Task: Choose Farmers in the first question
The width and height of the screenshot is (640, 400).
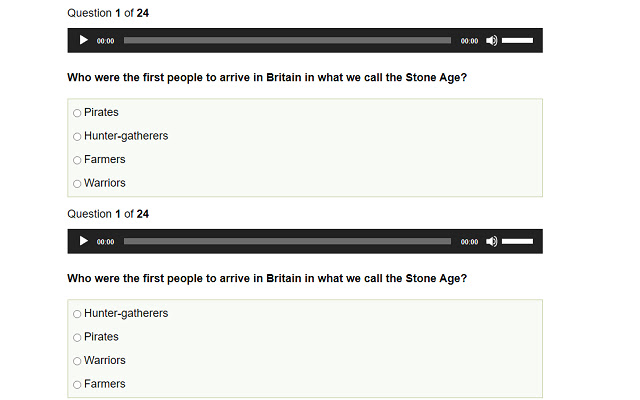Action: coord(77,160)
